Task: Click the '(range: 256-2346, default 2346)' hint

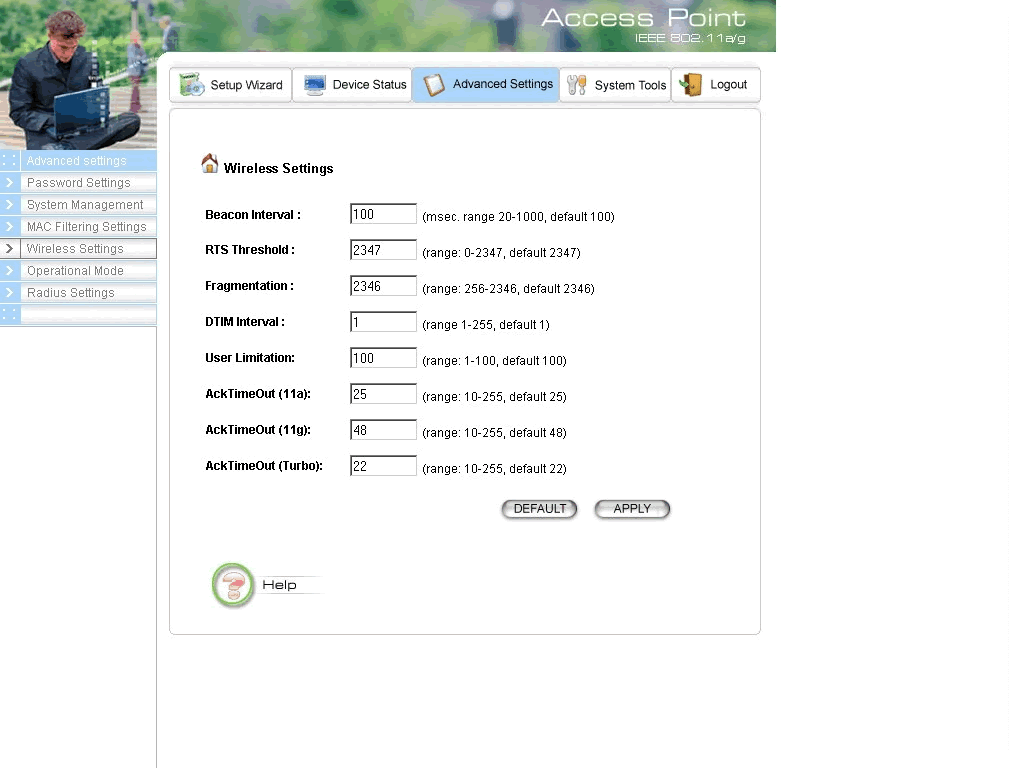Action: click(x=508, y=289)
